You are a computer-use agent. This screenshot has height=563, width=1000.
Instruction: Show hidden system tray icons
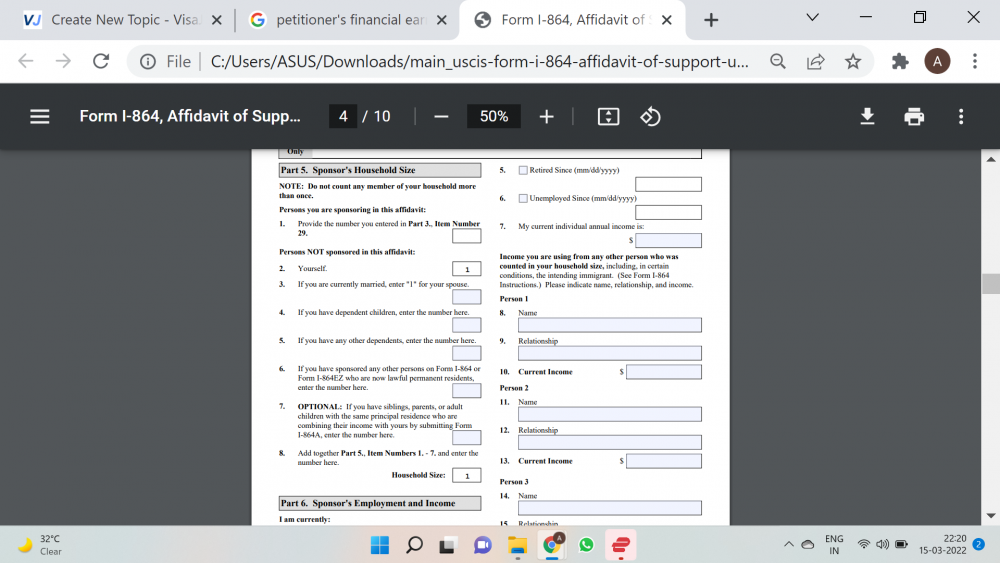[788, 545]
